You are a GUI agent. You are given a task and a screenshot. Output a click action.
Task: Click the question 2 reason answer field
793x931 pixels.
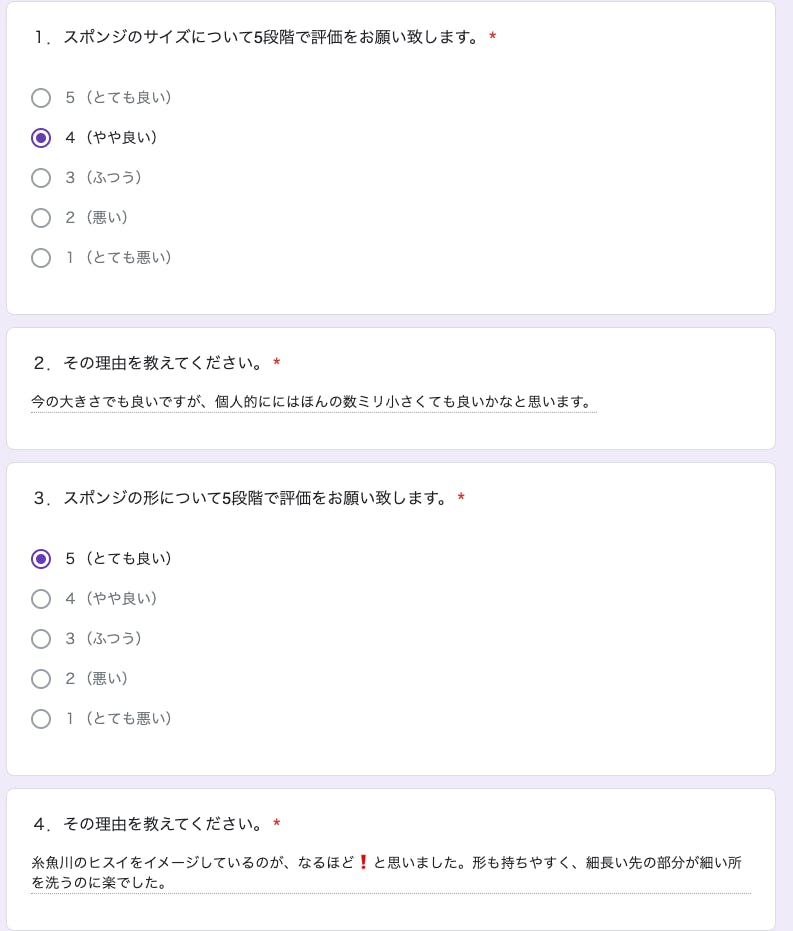coord(313,402)
